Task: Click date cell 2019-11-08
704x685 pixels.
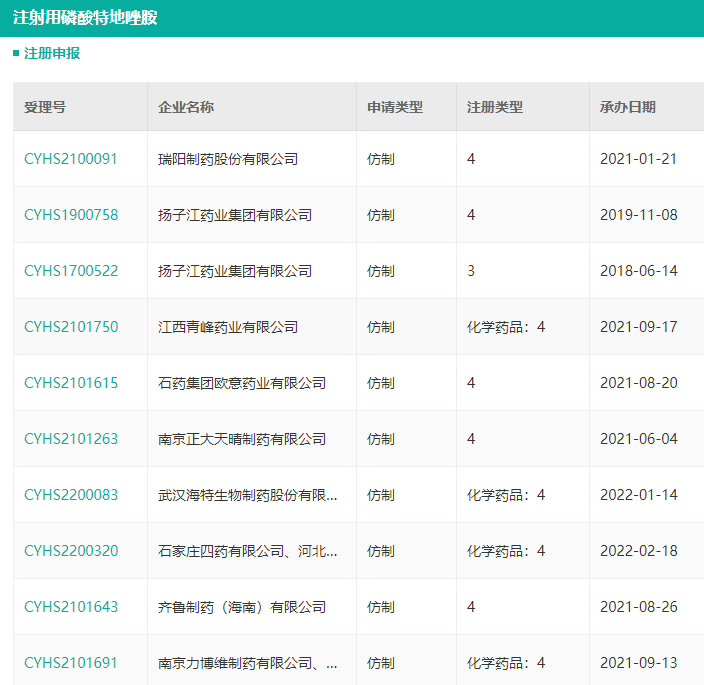Action: point(639,215)
